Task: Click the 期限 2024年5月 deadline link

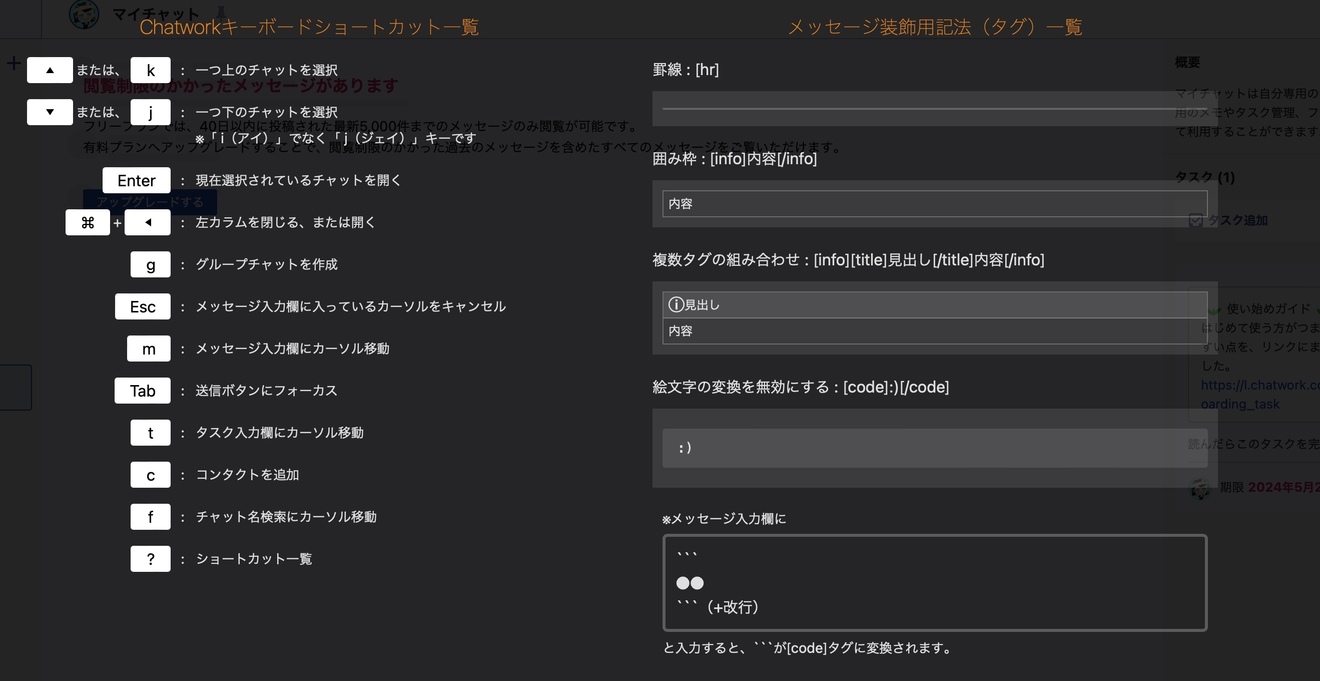Action: tap(1262, 488)
